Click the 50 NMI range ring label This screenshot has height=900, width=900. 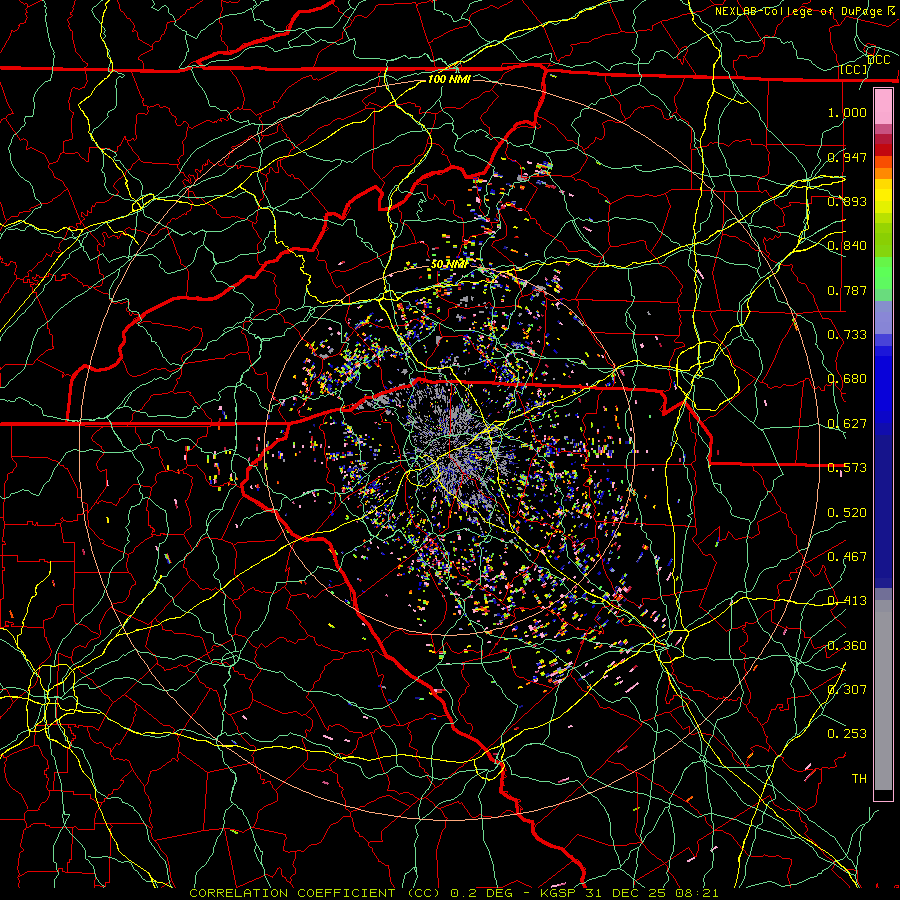pos(449,264)
